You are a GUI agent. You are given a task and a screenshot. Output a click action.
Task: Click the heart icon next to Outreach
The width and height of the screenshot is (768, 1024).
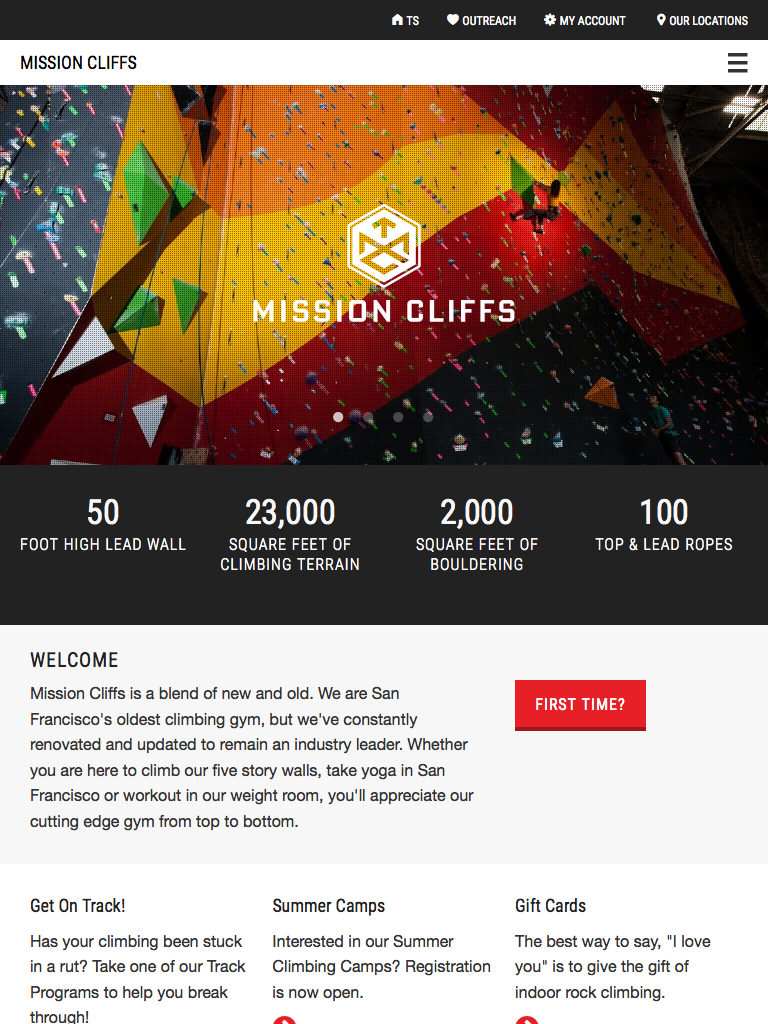pyautogui.click(x=453, y=20)
